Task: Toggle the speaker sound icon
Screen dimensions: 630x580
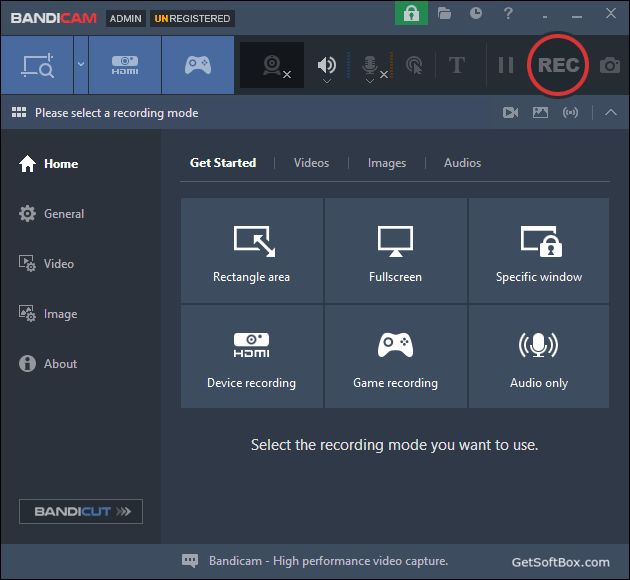Action: [327, 64]
